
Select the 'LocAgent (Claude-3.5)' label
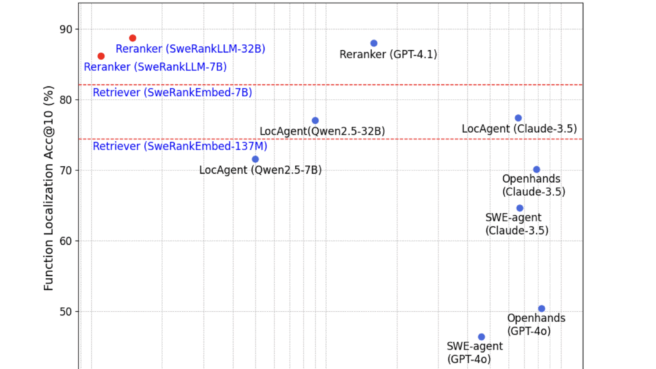tap(519, 129)
